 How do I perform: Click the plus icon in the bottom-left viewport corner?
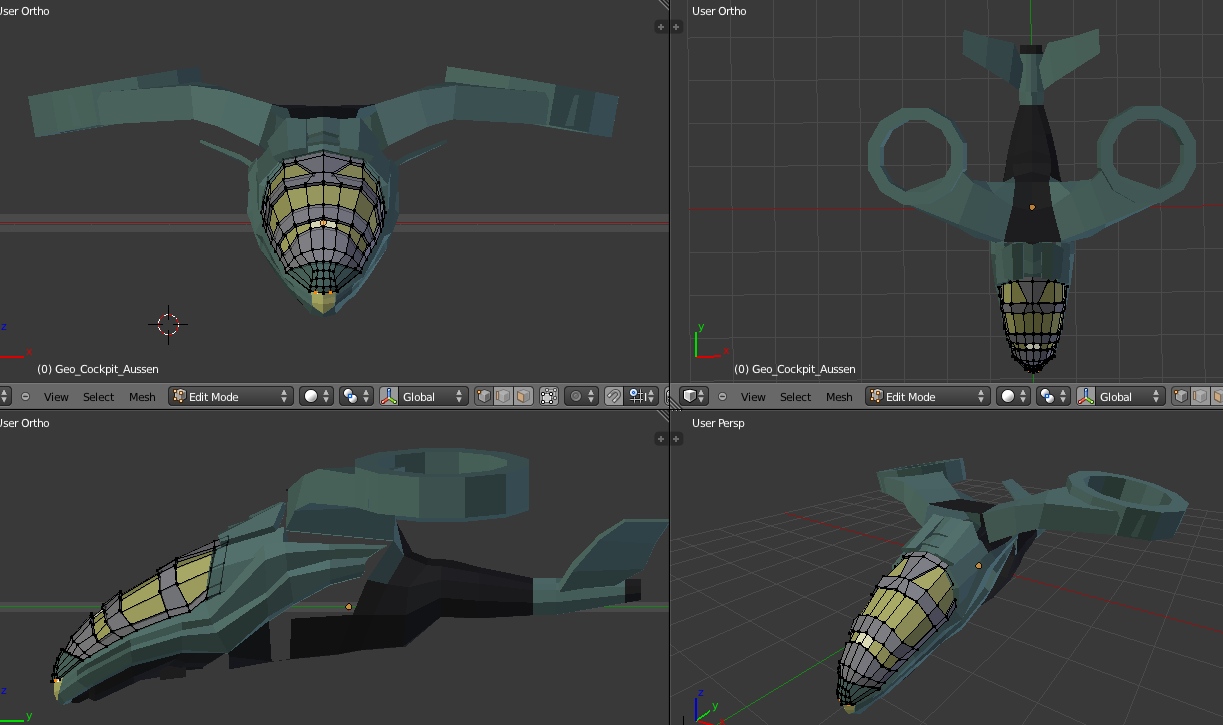(661, 439)
